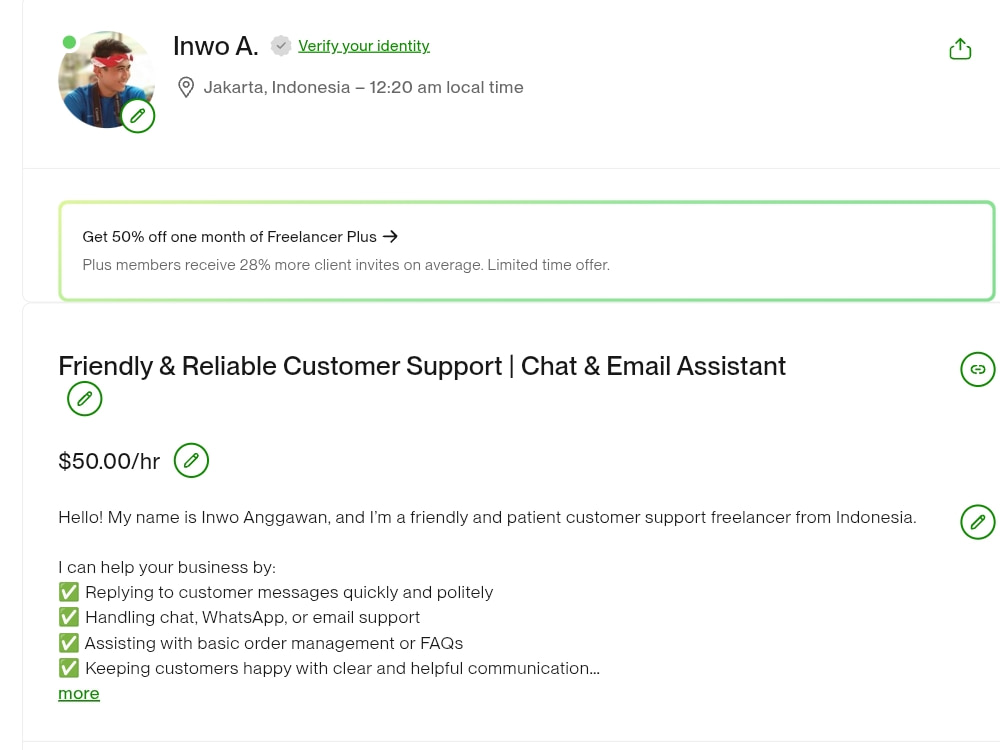
Task: Click the Customer Support profile title text
Action: click(422, 366)
